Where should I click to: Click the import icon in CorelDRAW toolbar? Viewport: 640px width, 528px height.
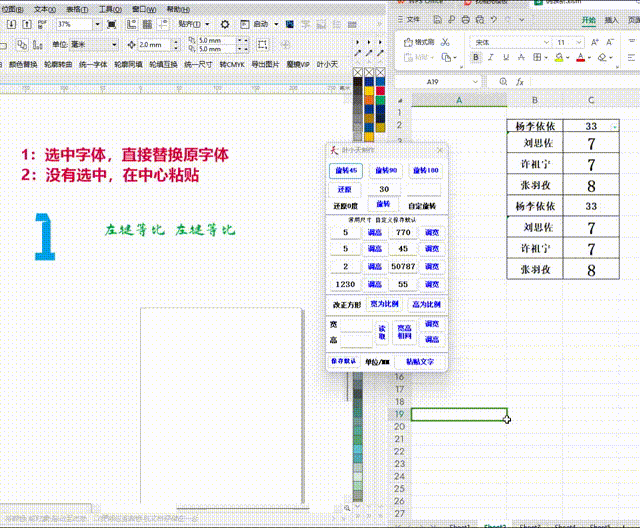[11, 24]
